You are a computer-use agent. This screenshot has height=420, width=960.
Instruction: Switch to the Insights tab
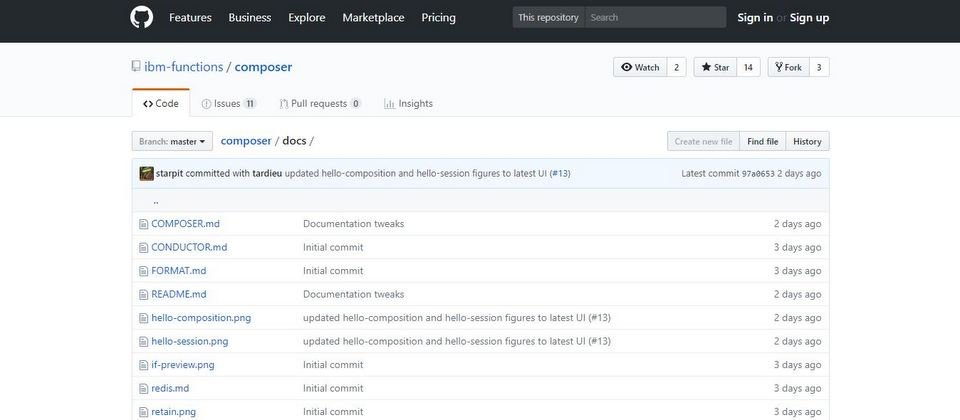tap(408, 103)
